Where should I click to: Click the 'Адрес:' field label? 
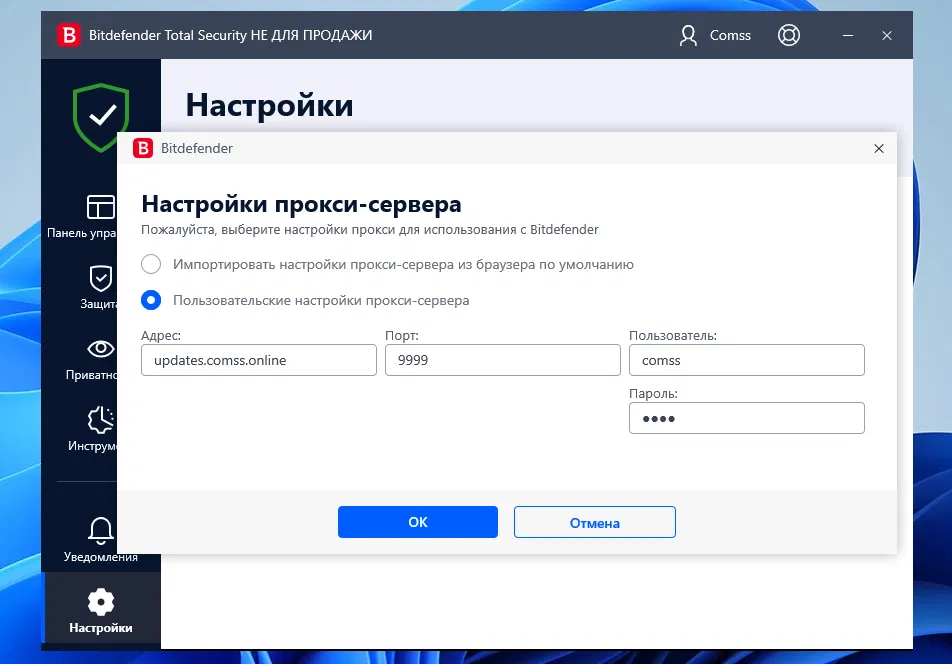point(161,335)
